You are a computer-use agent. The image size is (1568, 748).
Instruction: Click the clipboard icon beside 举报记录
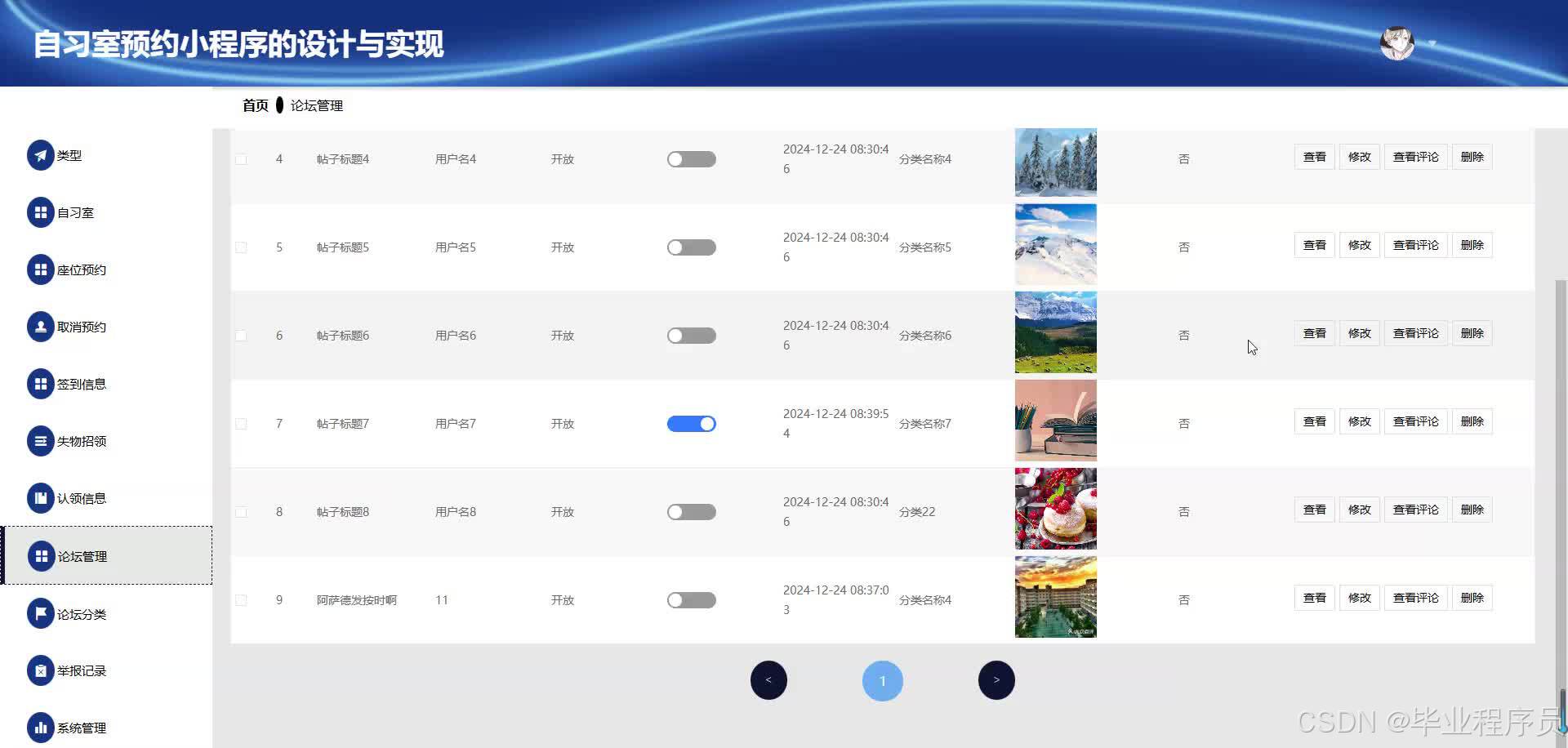coord(41,670)
